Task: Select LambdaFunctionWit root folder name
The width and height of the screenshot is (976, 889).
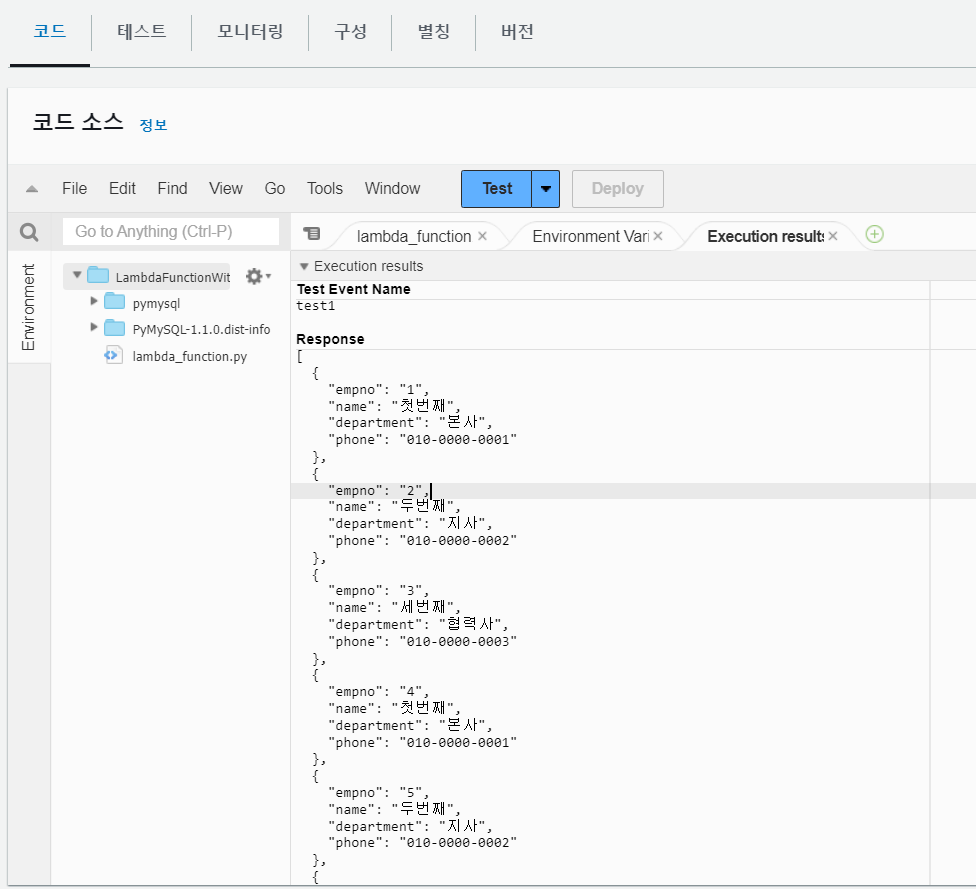Action: [x=172, y=277]
